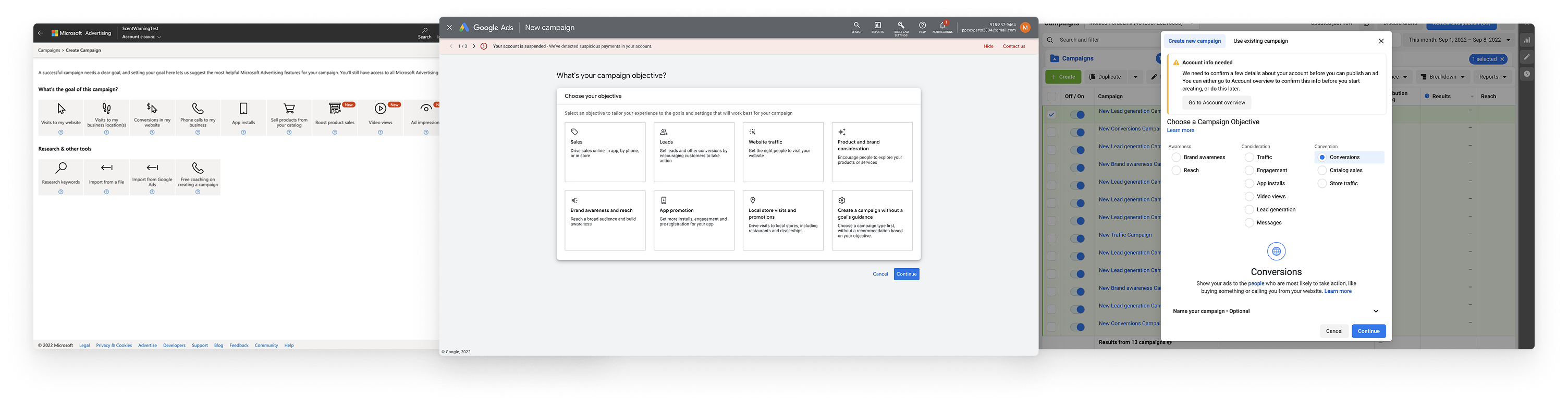Image resolution: width=1568 pixels, height=406 pixels.
Task: Toggle off the New Traffic Campaign switch
Action: [x=1077, y=238]
